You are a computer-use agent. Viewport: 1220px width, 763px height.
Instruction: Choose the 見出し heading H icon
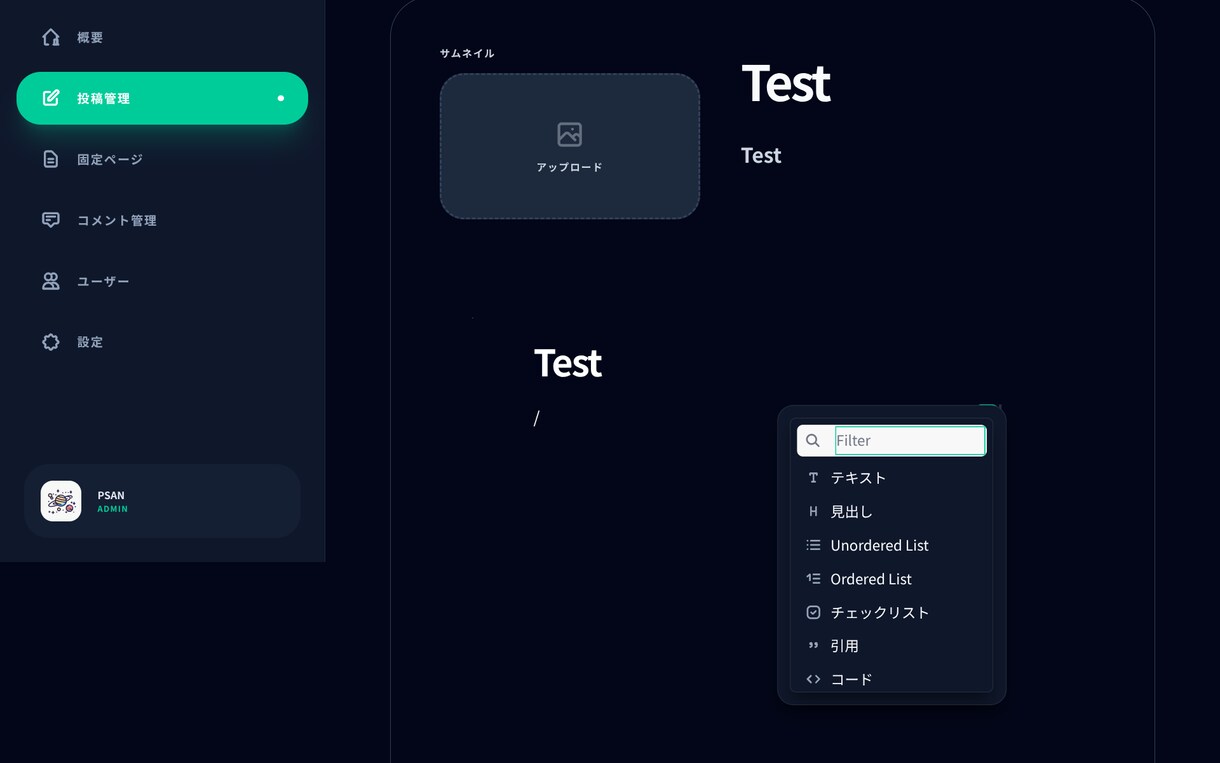pyautogui.click(x=813, y=512)
